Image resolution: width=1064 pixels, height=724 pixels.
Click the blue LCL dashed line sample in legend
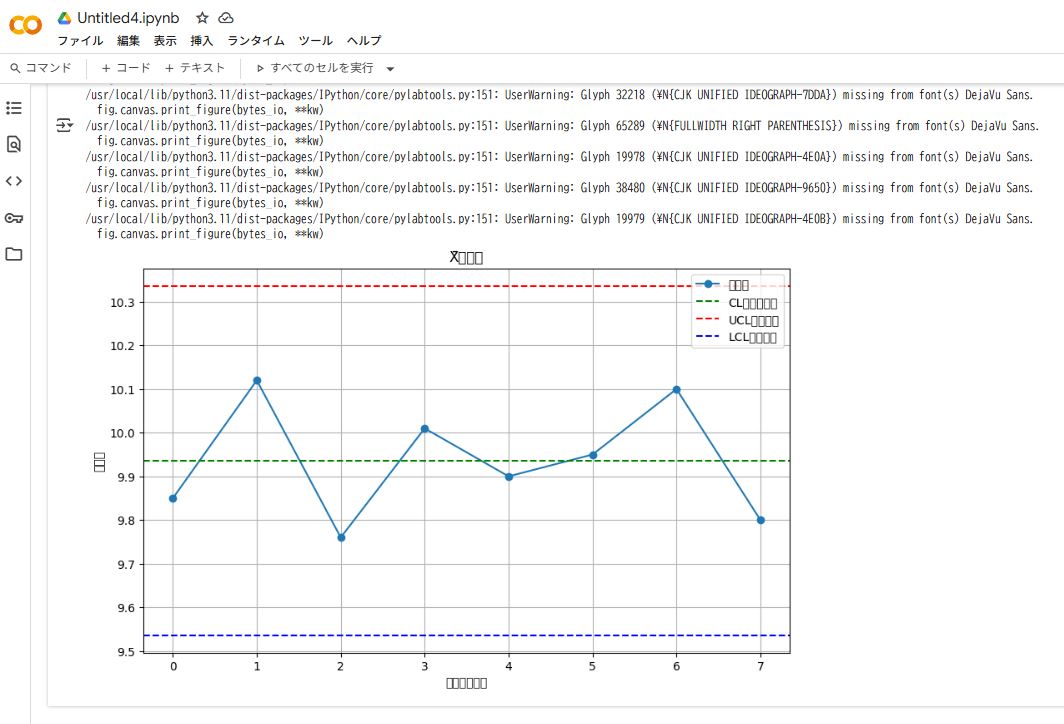tap(708, 337)
